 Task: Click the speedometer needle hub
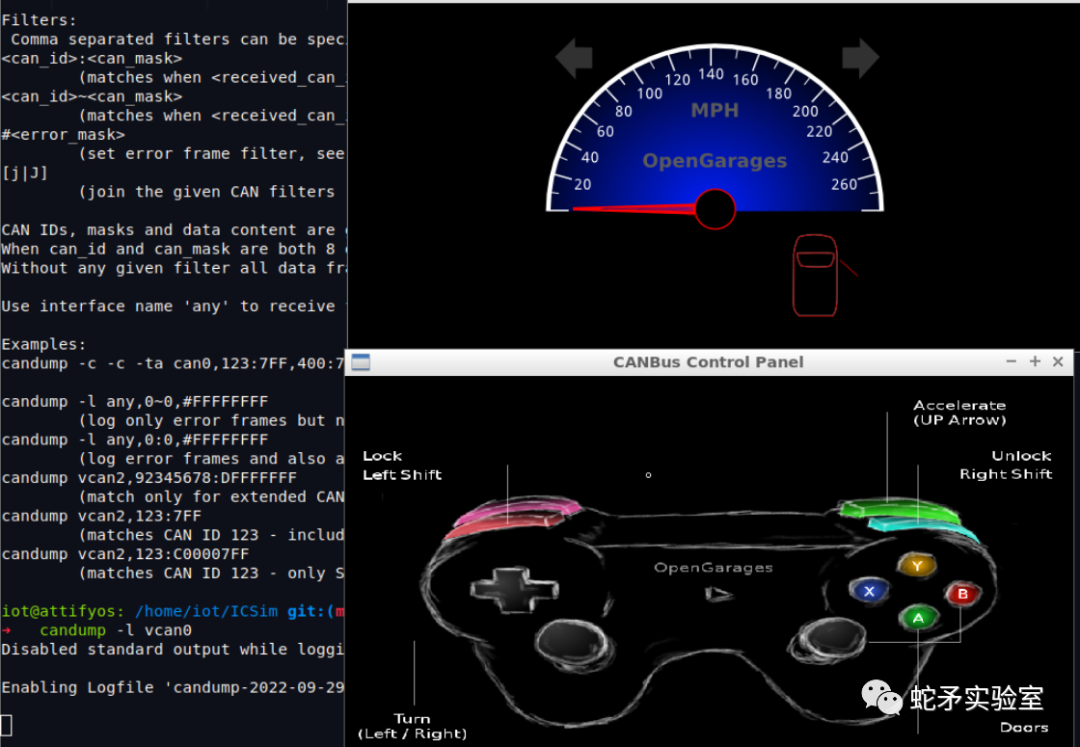tap(715, 209)
